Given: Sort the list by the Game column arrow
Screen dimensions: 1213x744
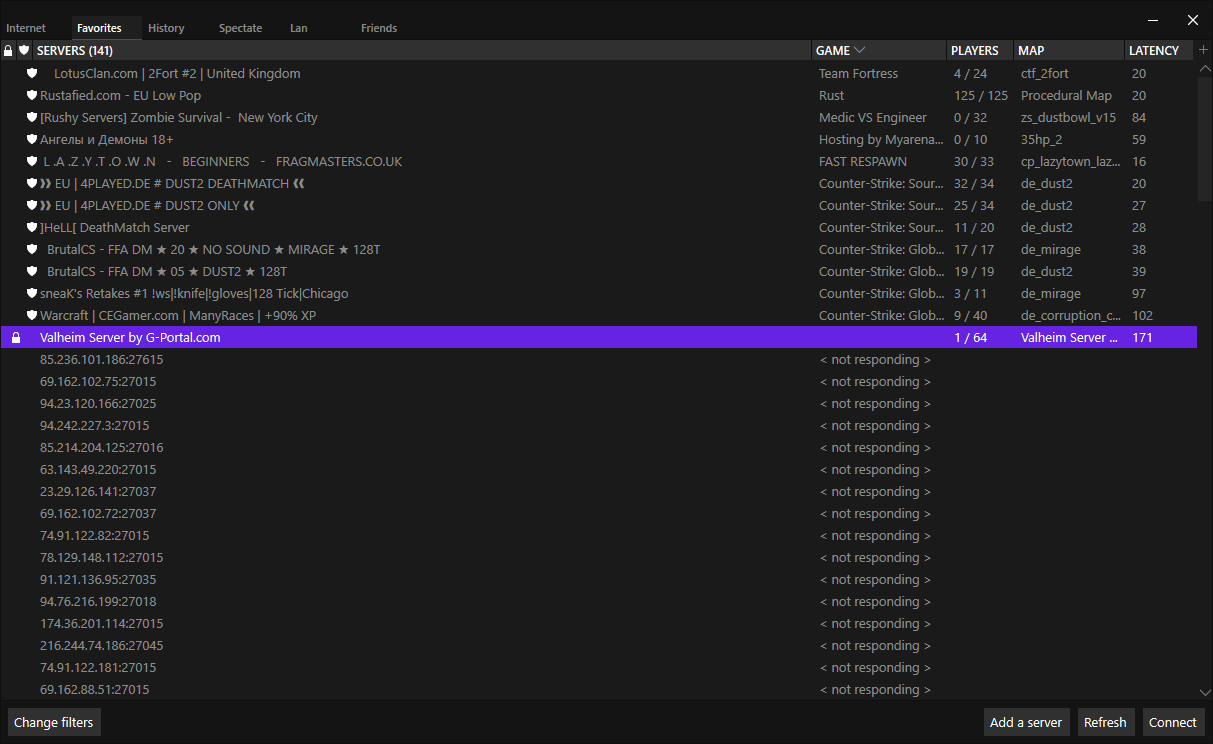Looking at the screenshot, I should point(860,51).
